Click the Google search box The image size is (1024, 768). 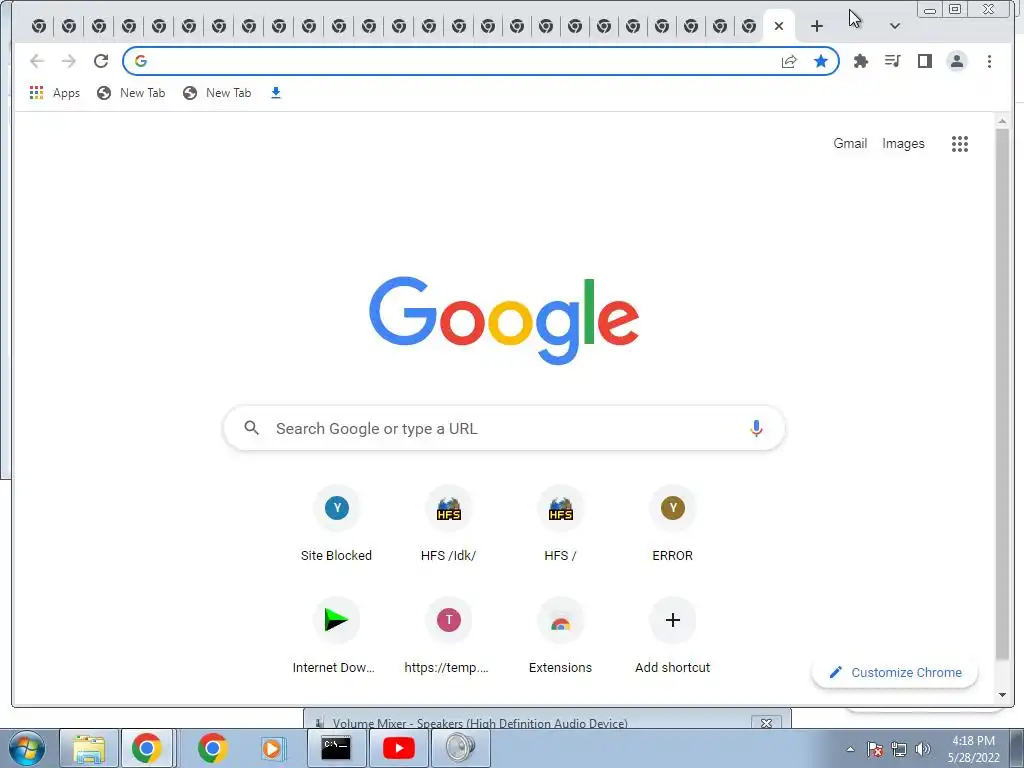(504, 428)
